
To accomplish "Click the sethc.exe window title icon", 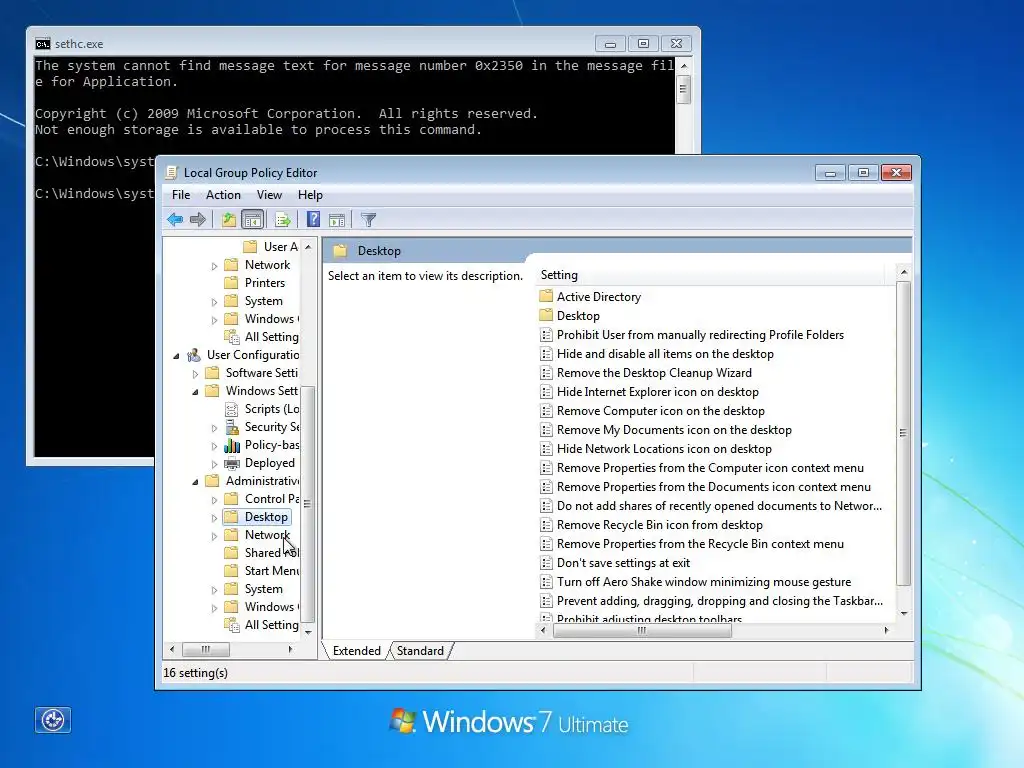I will pos(42,44).
